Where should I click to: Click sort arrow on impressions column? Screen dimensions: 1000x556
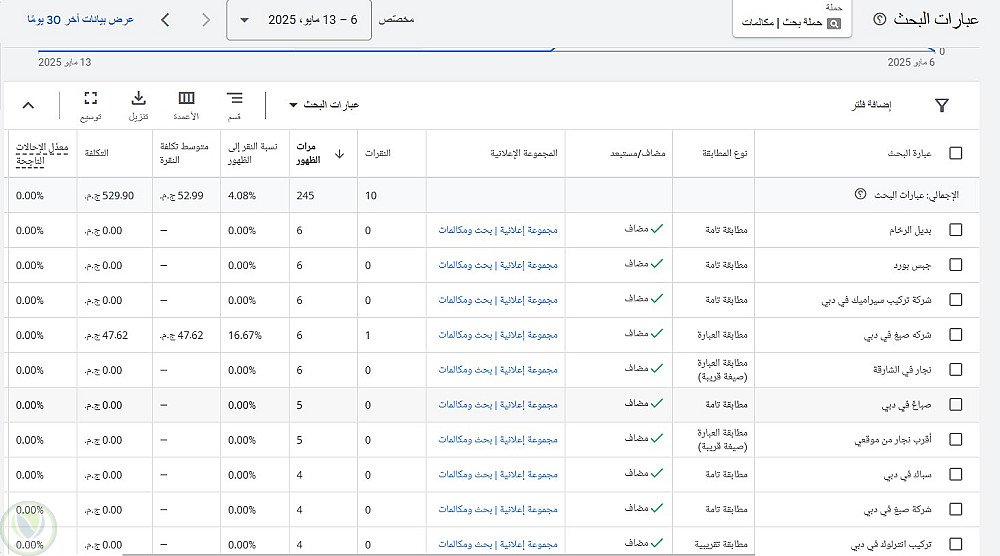click(339, 153)
